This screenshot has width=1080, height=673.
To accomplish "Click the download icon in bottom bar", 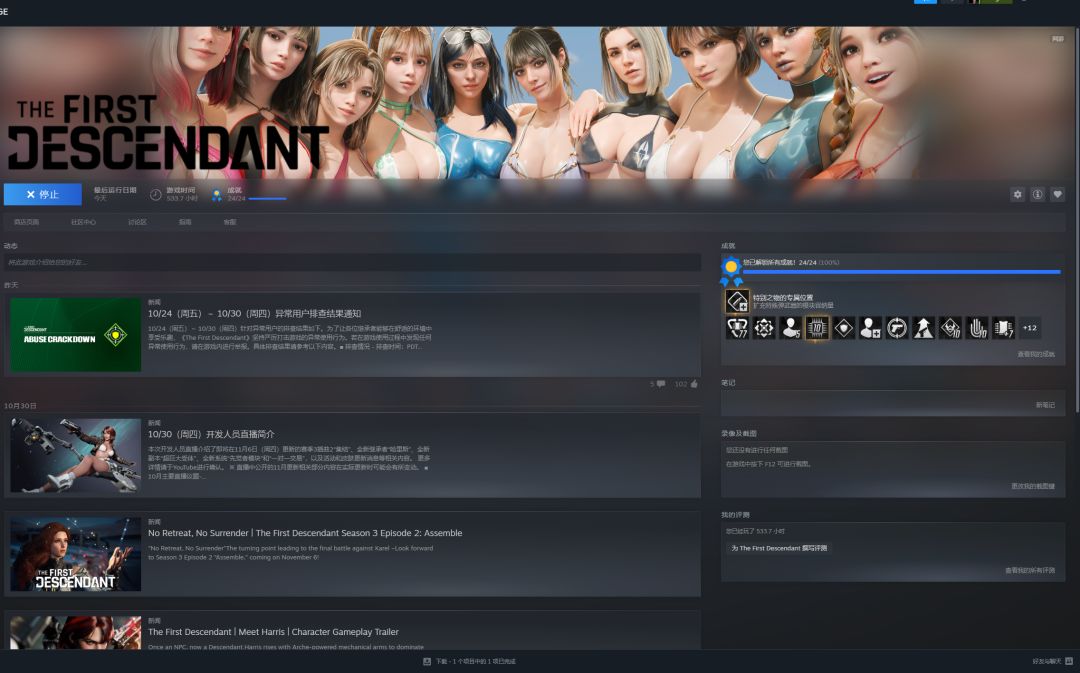I will 427,661.
